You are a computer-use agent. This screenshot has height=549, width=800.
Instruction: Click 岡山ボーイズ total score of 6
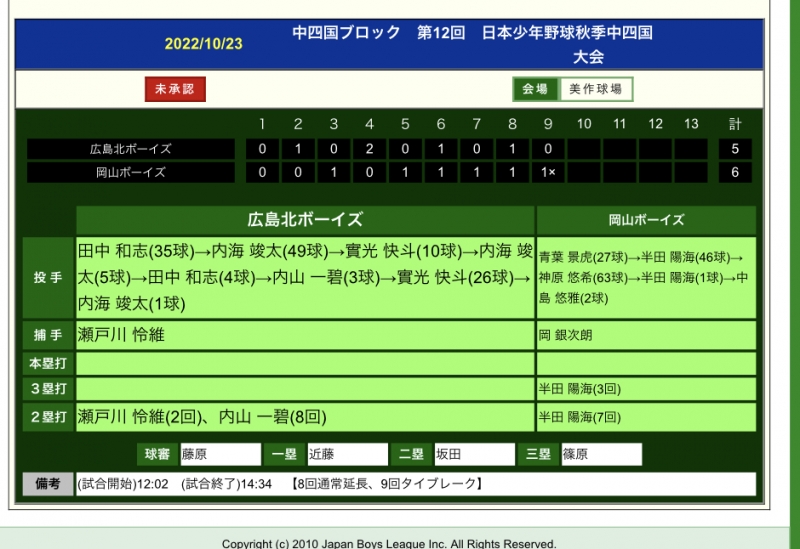pos(735,172)
